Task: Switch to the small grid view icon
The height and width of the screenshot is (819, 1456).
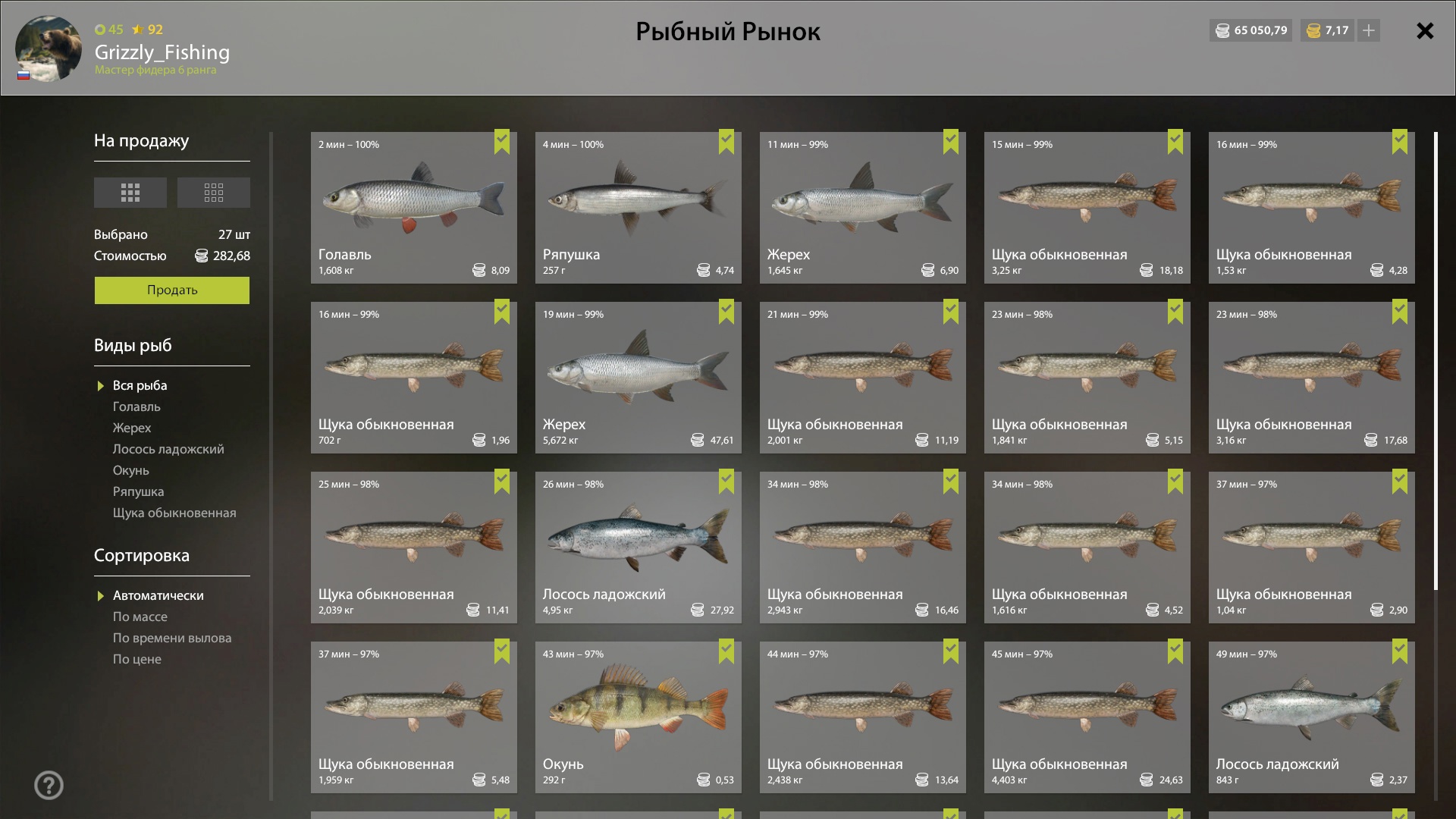Action: pyautogui.click(x=214, y=193)
